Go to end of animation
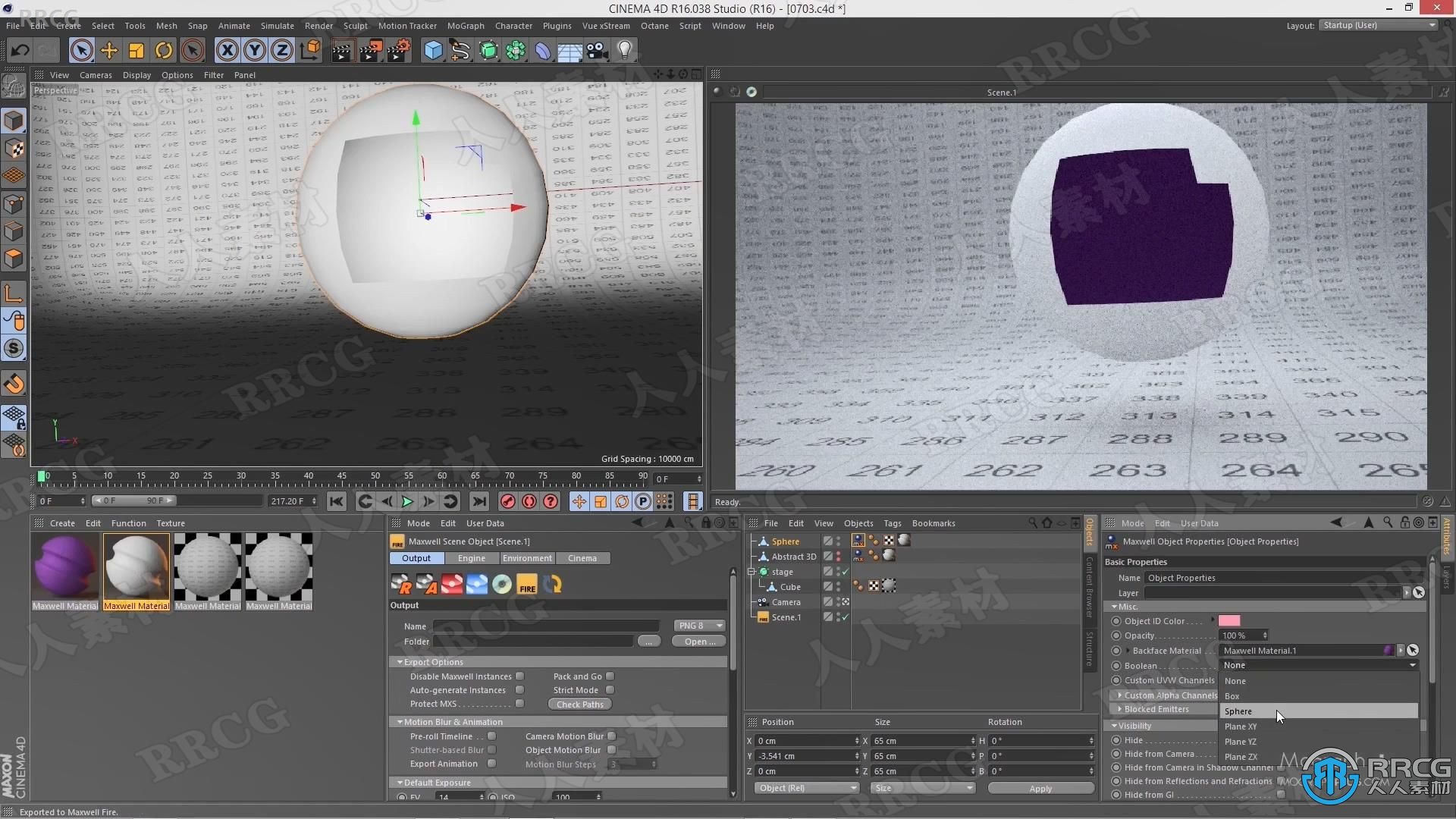Image resolution: width=1456 pixels, height=819 pixels. 479,501
